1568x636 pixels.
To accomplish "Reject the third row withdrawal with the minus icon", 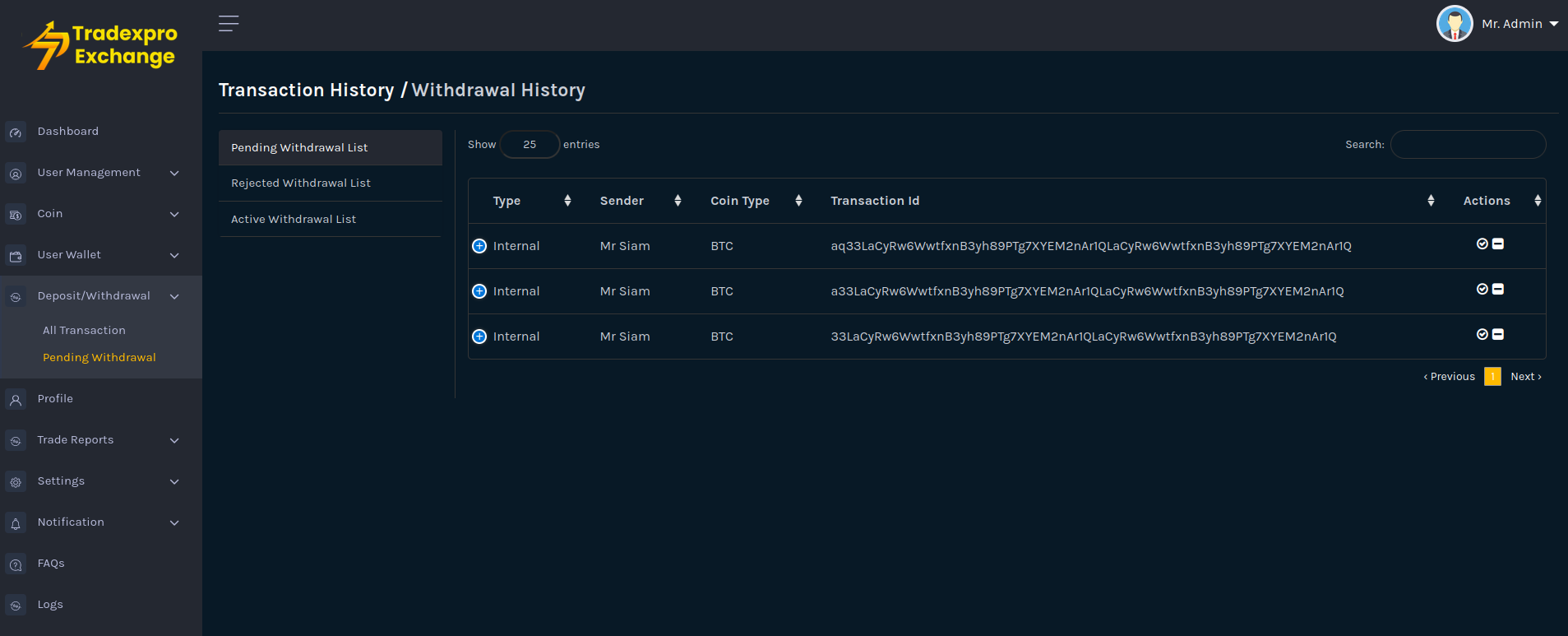I will (1498, 334).
